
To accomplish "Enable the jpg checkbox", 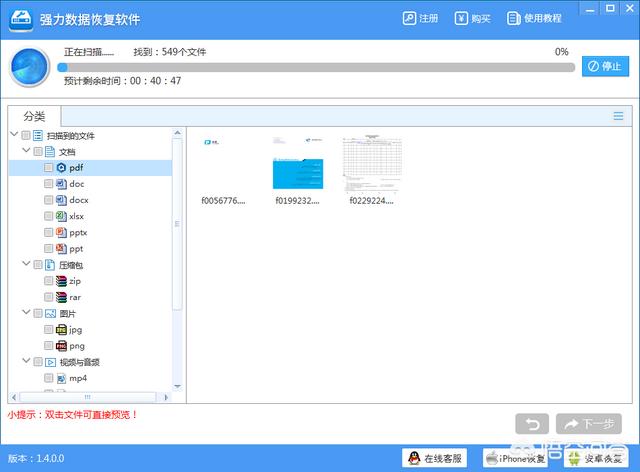I will (48, 329).
